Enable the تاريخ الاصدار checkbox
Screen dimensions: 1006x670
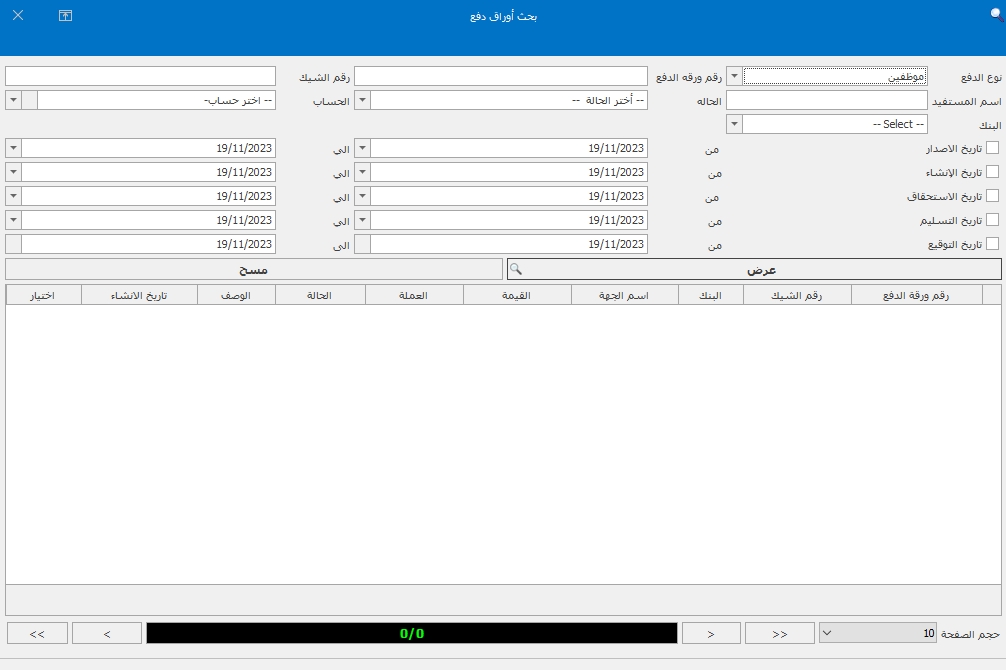(x=992, y=148)
